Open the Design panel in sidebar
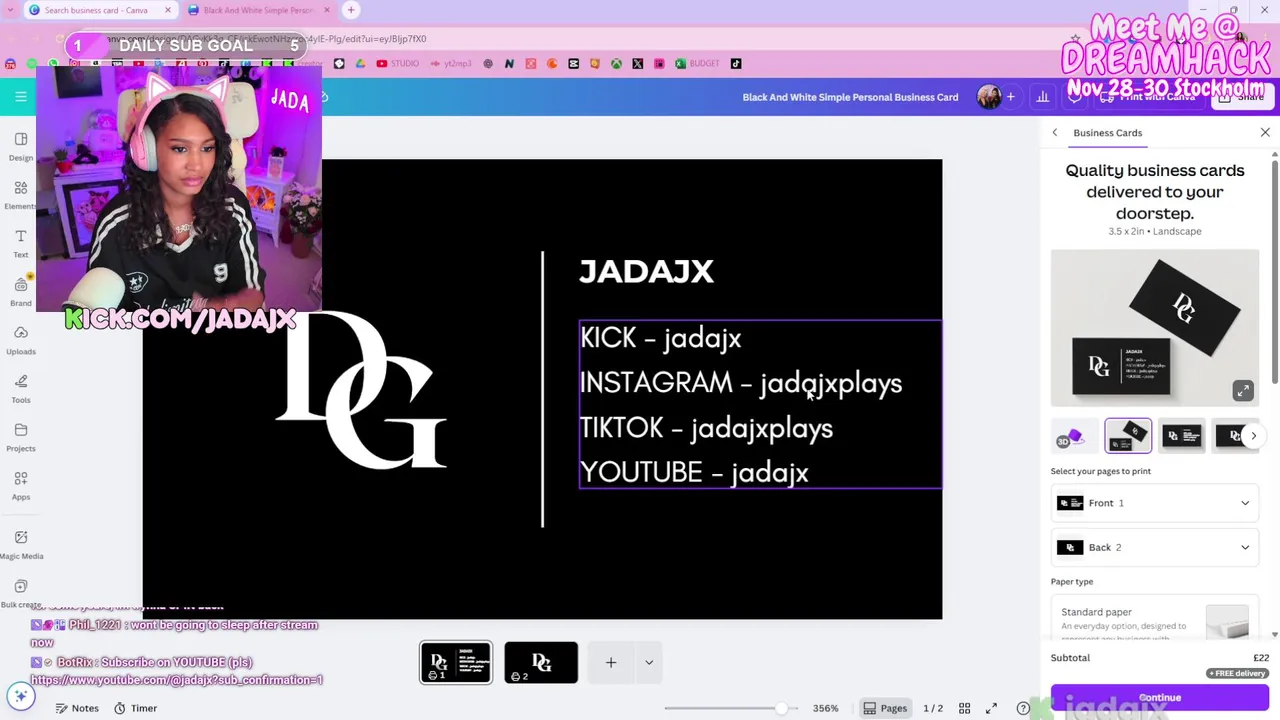Image resolution: width=1280 pixels, height=720 pixels. pyautogui.click(x=20, y=145)
